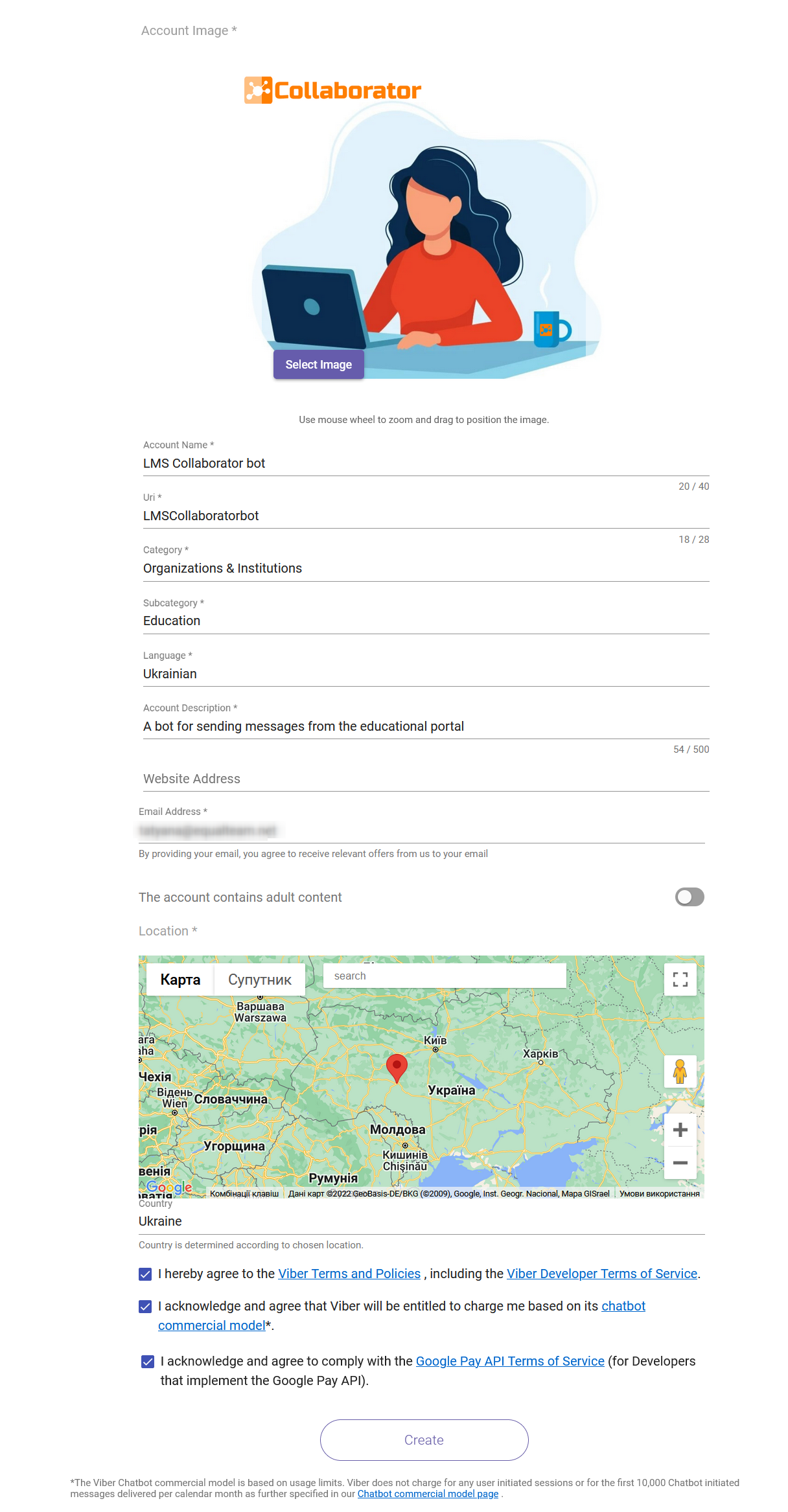Viewport: 788px width, 1512px height.
Task: Click the Словаччина label on the map
Action: (x=231, y=1099)
